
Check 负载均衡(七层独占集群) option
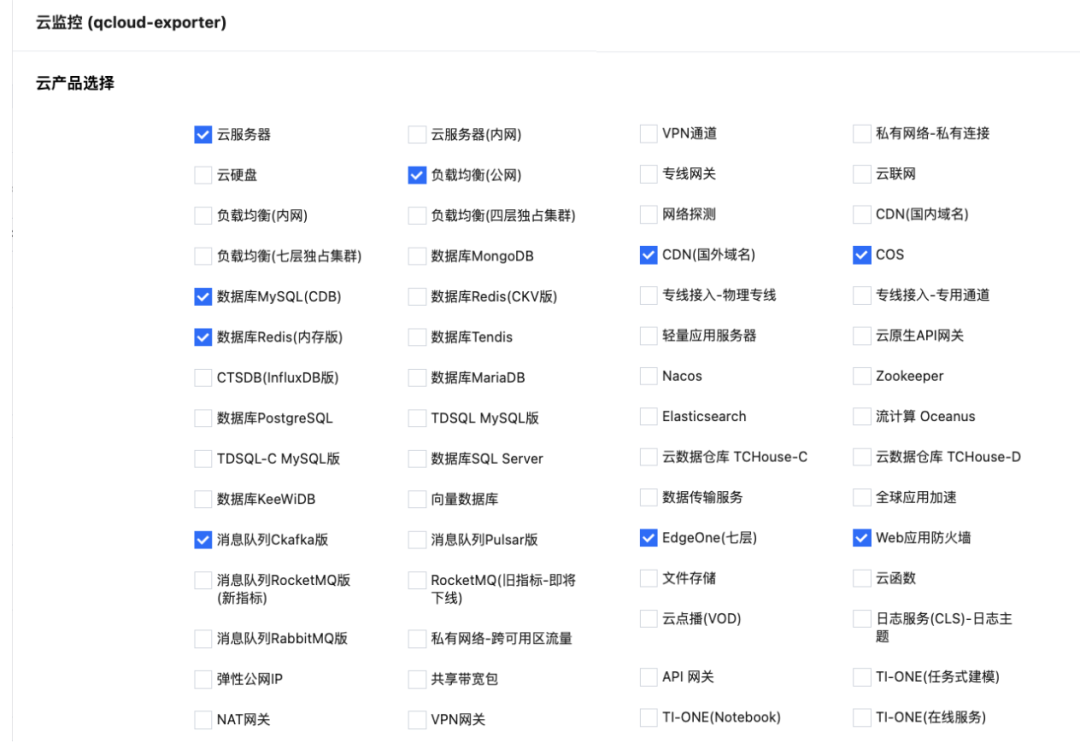pyautogui.click(x=202, y=256)
